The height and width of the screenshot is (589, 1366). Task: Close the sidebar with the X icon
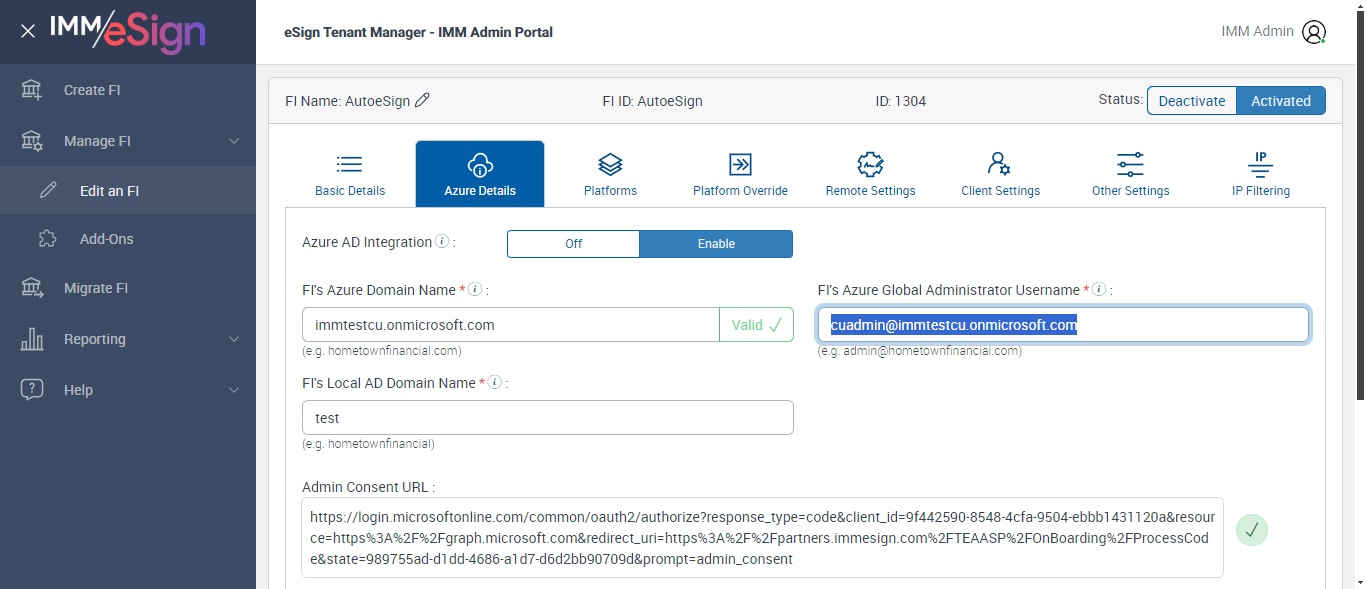coord(28,31)
